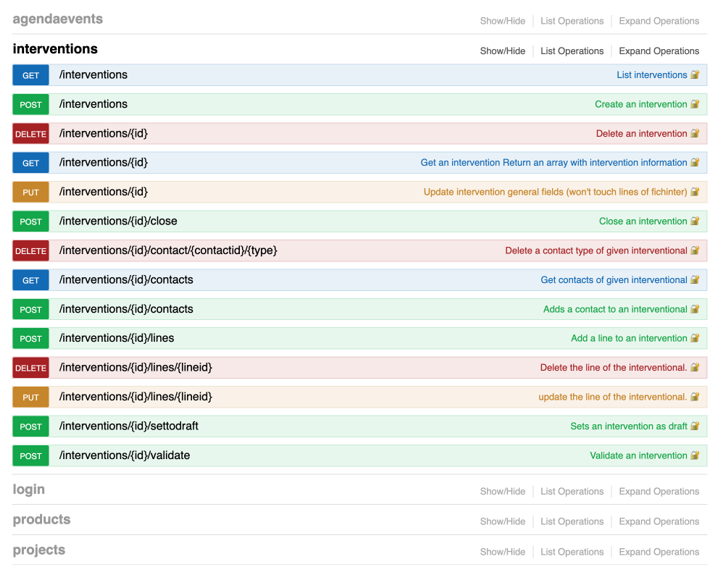The height and width of the screenshot is (565, 717).
Task: Click 'Validate an intervention' description link
Action: click(x=638, y=455)
